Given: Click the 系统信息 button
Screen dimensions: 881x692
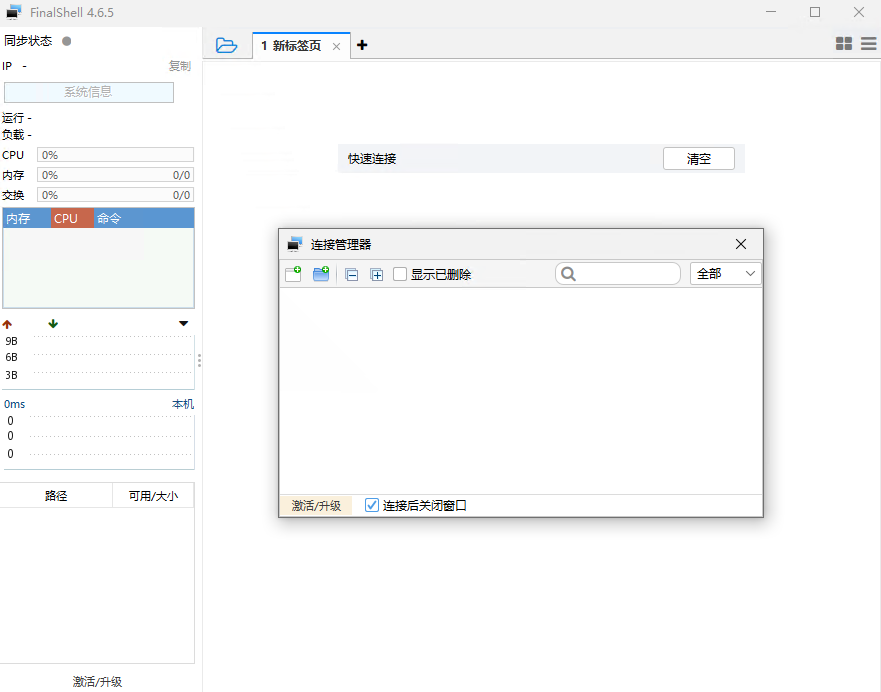Looking at the screenshot, I should coord(89,92).
